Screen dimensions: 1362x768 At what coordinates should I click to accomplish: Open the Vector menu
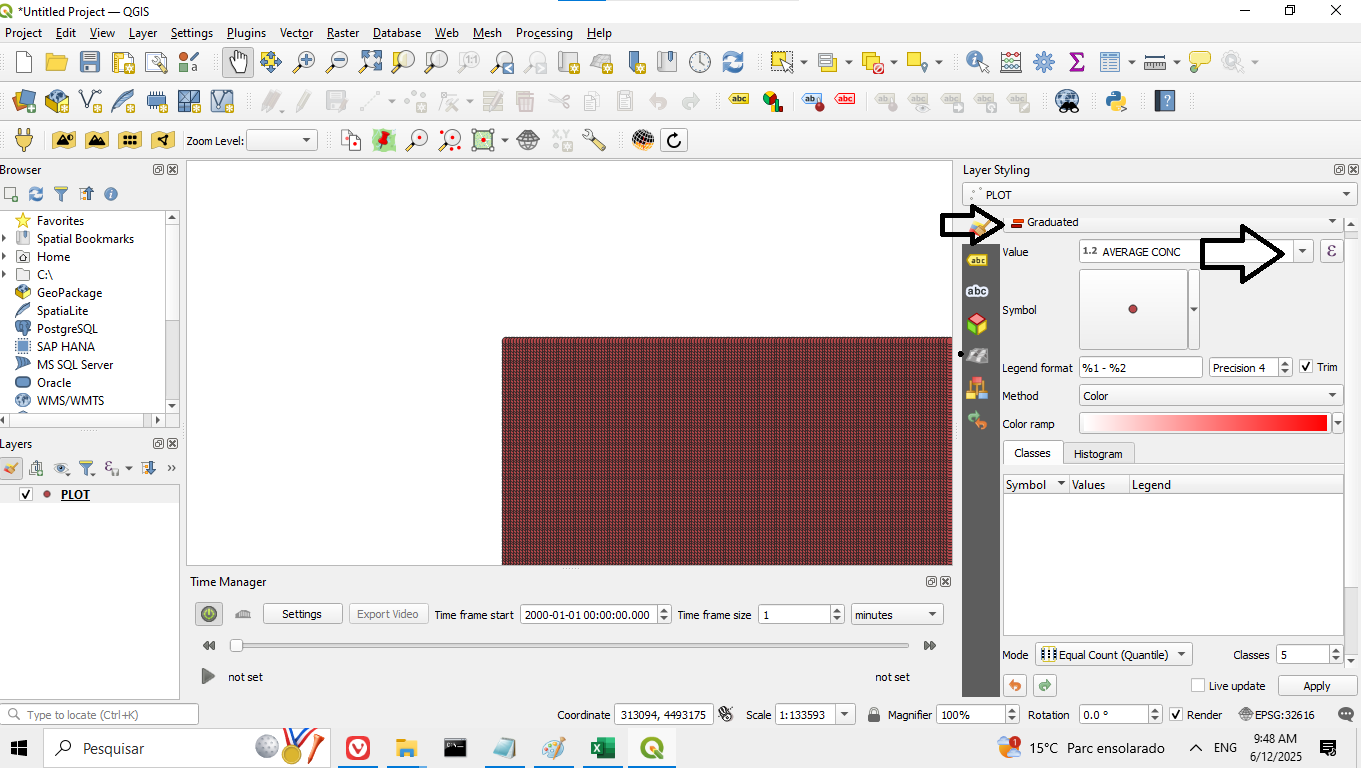pos(296,33)
